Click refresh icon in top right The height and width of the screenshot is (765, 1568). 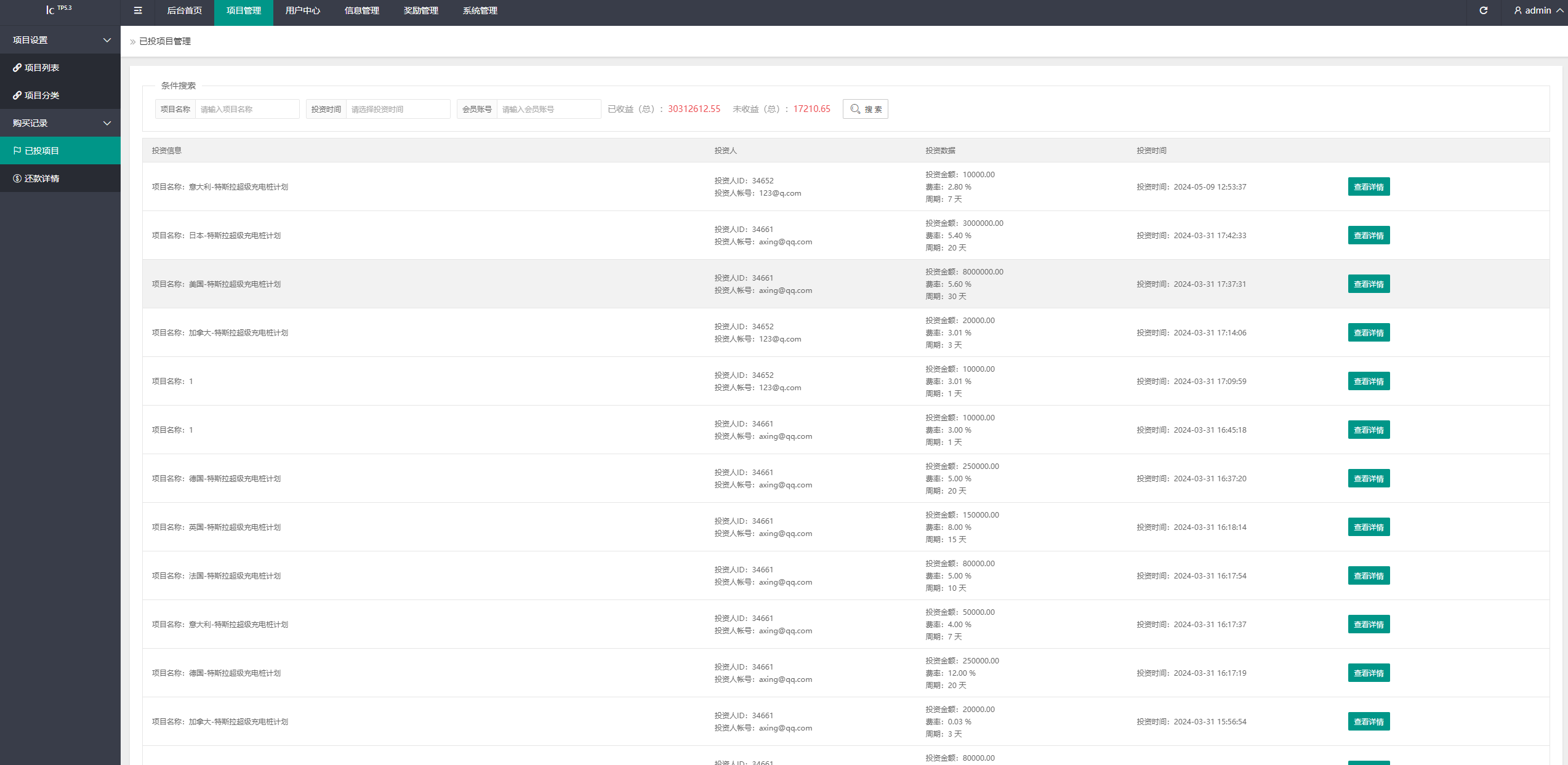click(x=1481, y=11)
